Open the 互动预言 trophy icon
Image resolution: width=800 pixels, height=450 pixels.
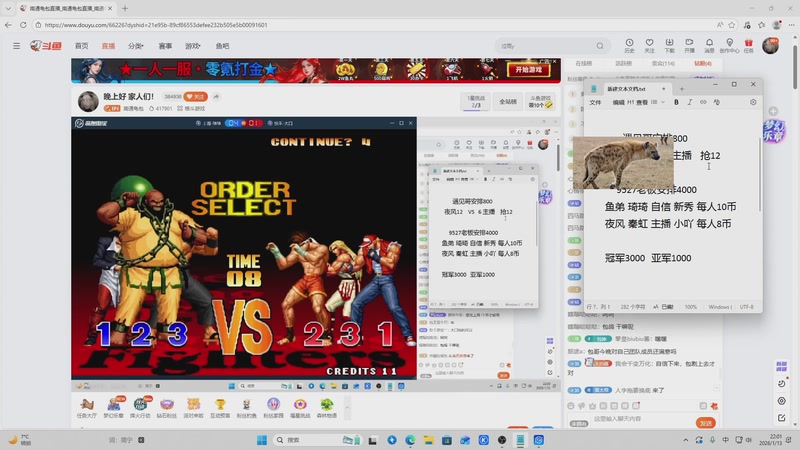[x=220, y=408]
